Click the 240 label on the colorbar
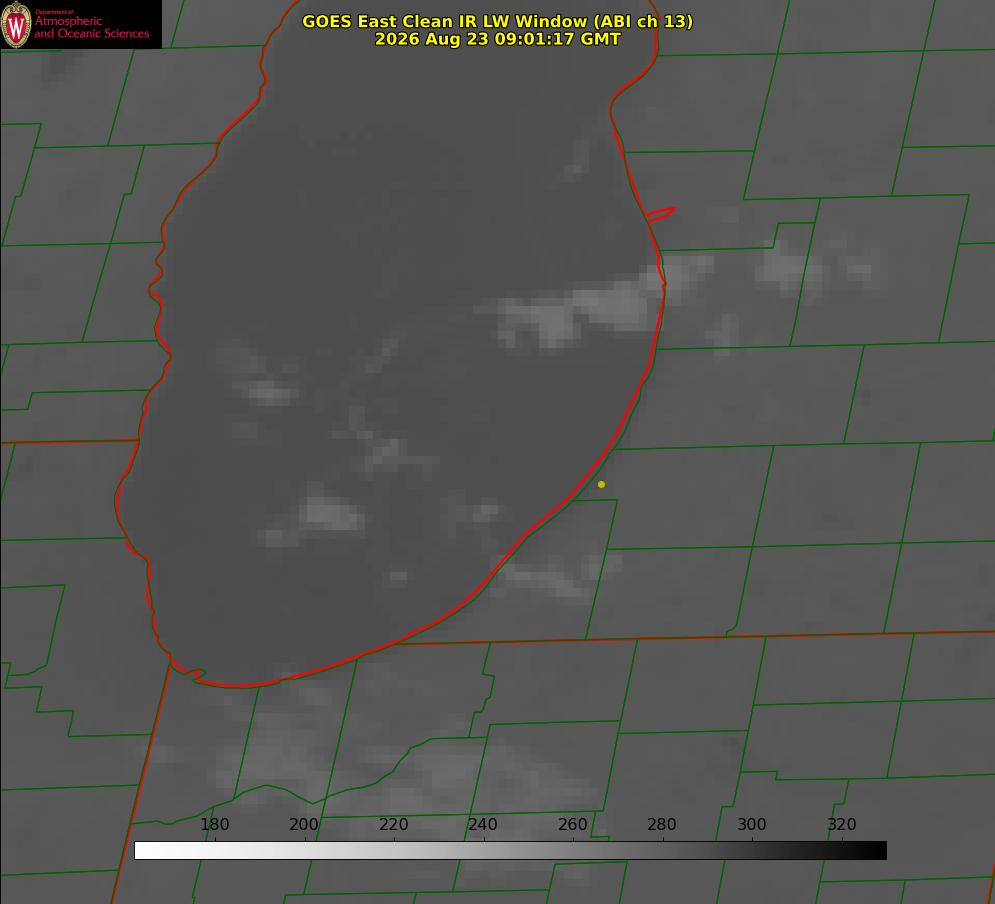The image size is (995, 904). click(x=483, y=824)
